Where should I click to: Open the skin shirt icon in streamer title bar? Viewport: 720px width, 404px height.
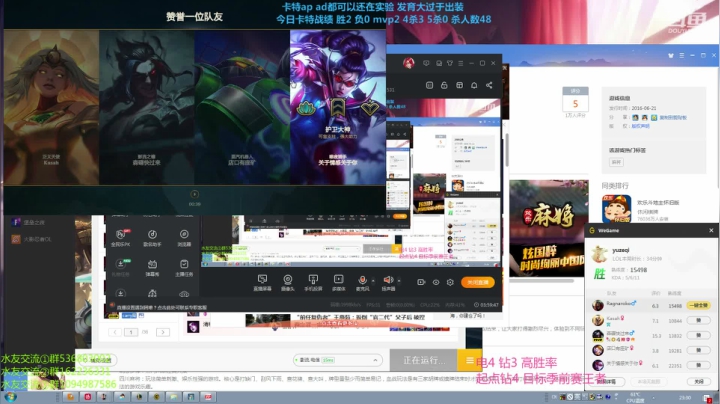pos(450,63)
